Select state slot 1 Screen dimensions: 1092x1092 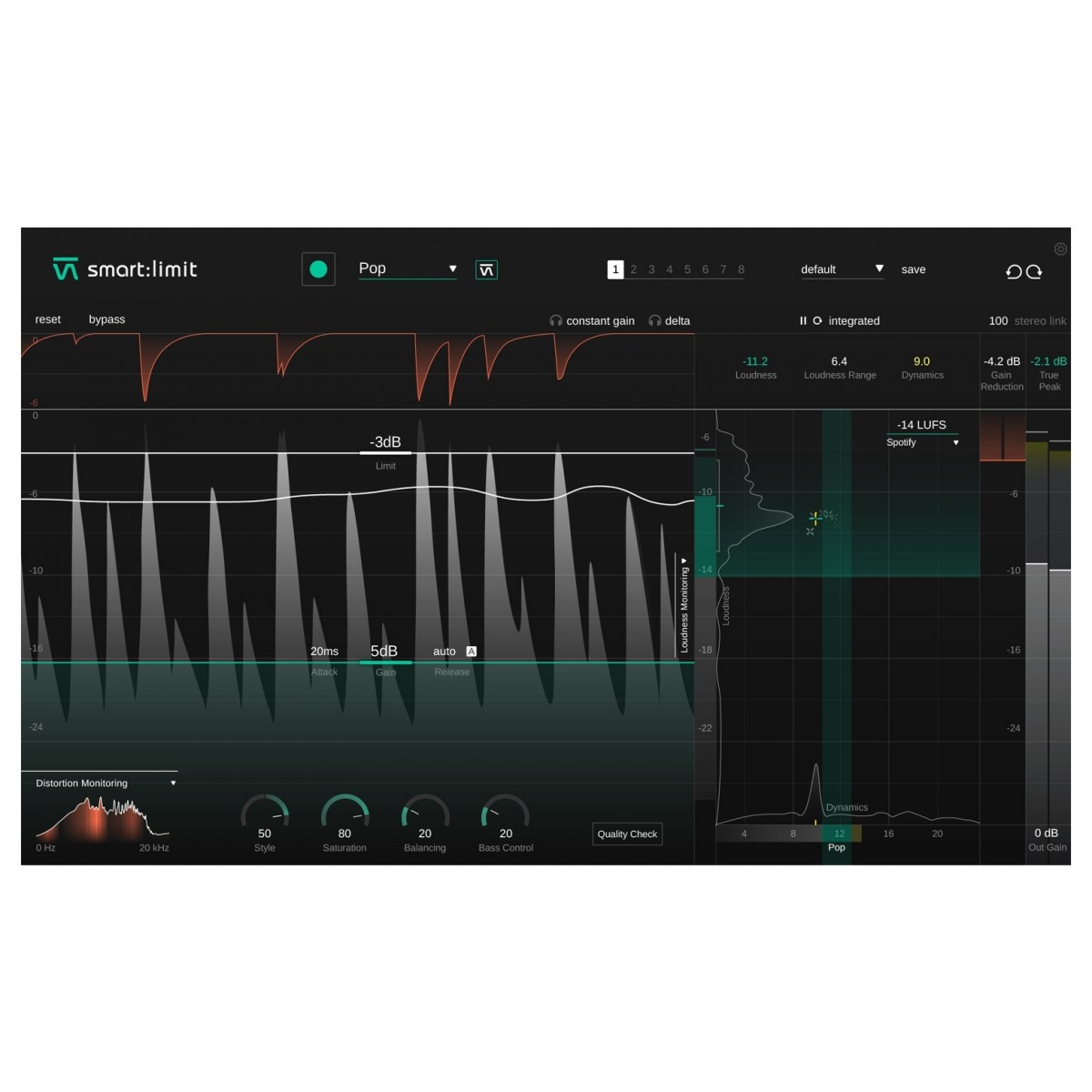615,269
